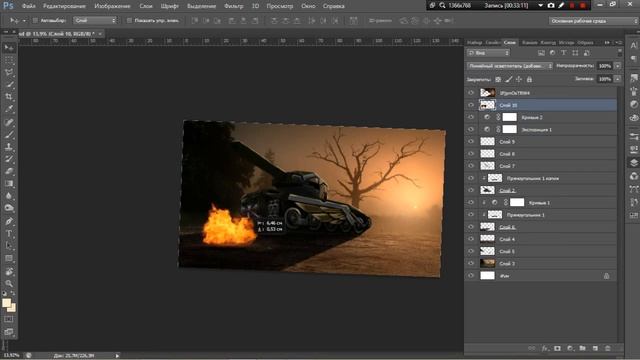640x360 pixels.
Task: Filter layers by type (T) icon
Action: coord(564,53)
